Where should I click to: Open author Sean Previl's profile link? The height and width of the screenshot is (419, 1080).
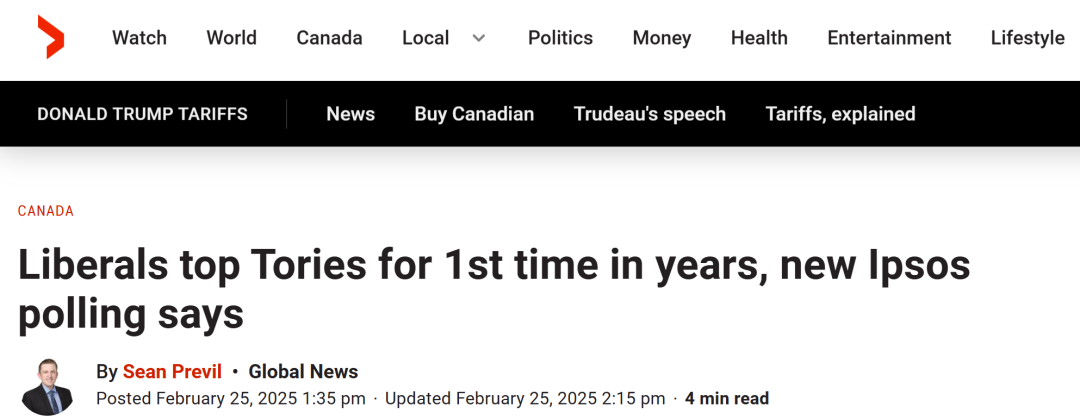click(x=172, y=372)
